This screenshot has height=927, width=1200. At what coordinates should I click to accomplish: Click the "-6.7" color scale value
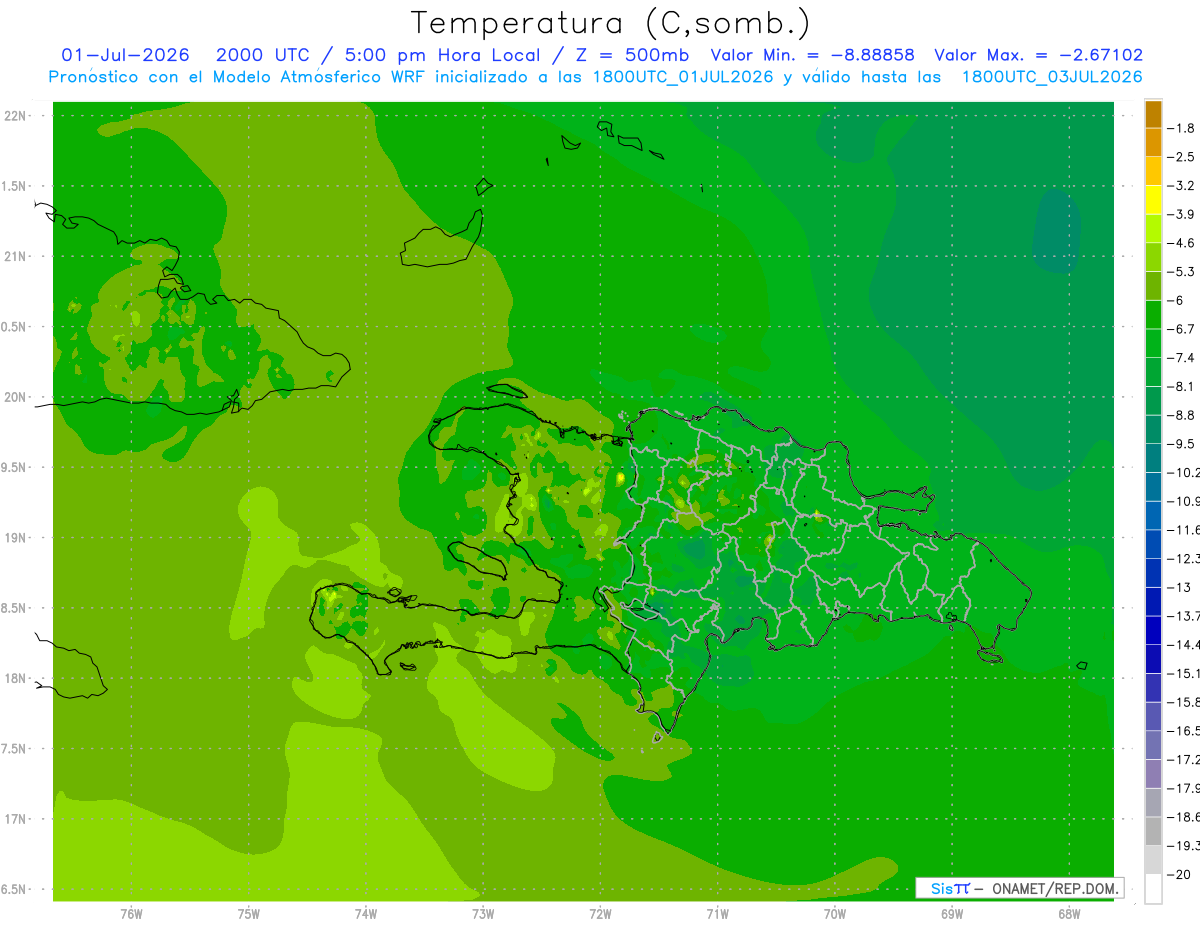pyautogui.click(x=1182, y=329)
